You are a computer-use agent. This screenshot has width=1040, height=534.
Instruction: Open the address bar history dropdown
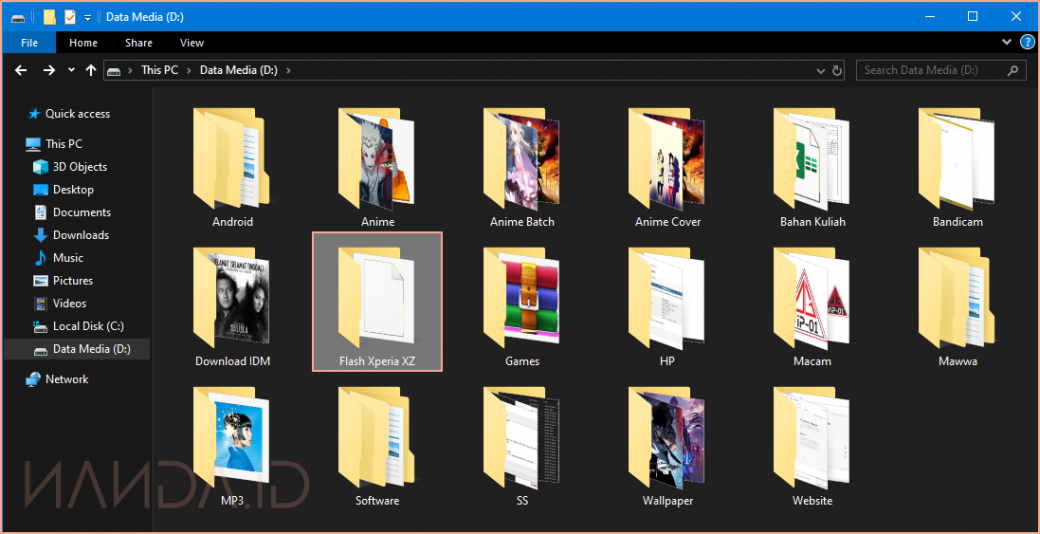click(820, 70)
